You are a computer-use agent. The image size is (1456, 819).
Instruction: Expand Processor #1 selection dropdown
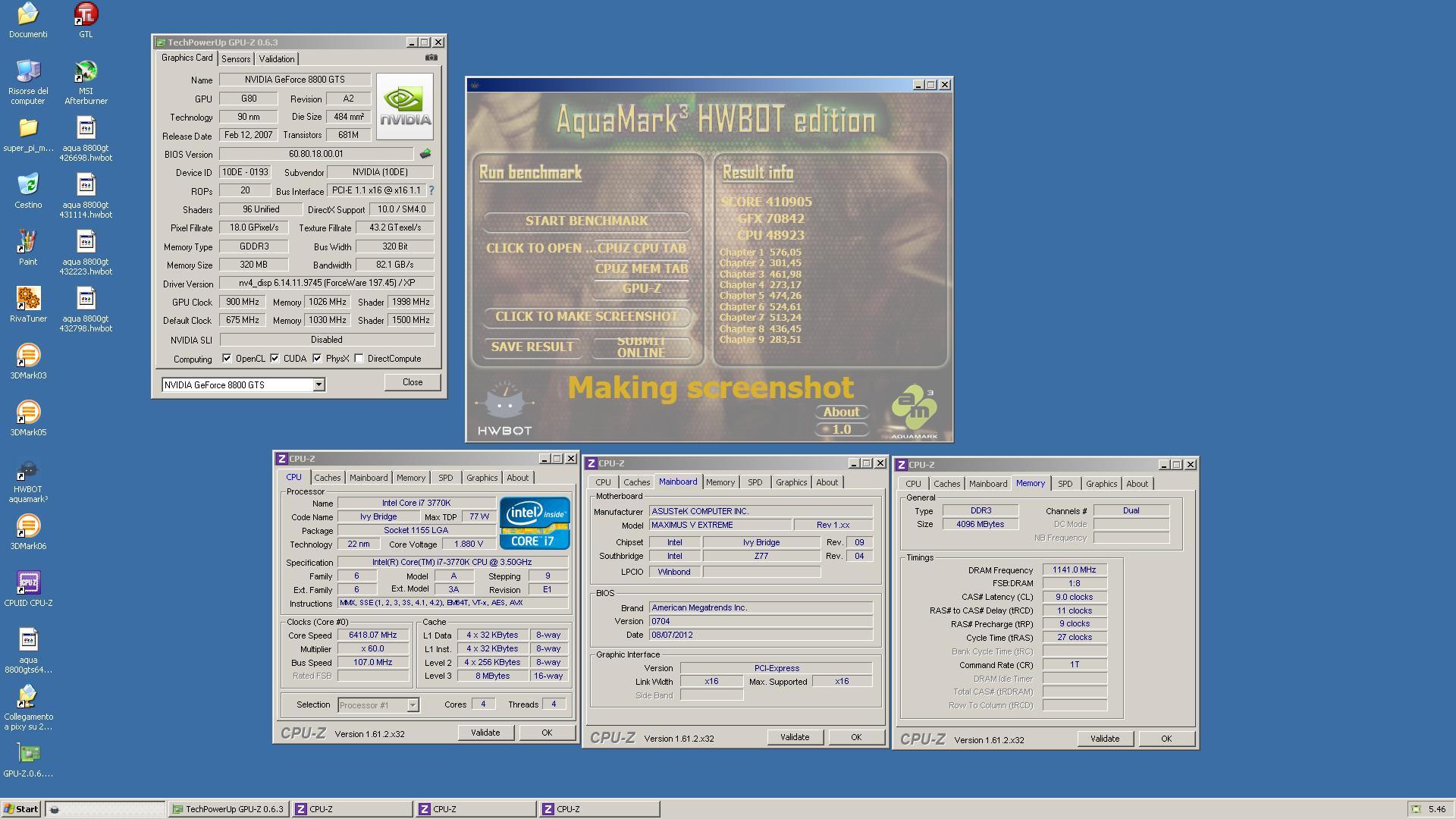click(413, 705)
